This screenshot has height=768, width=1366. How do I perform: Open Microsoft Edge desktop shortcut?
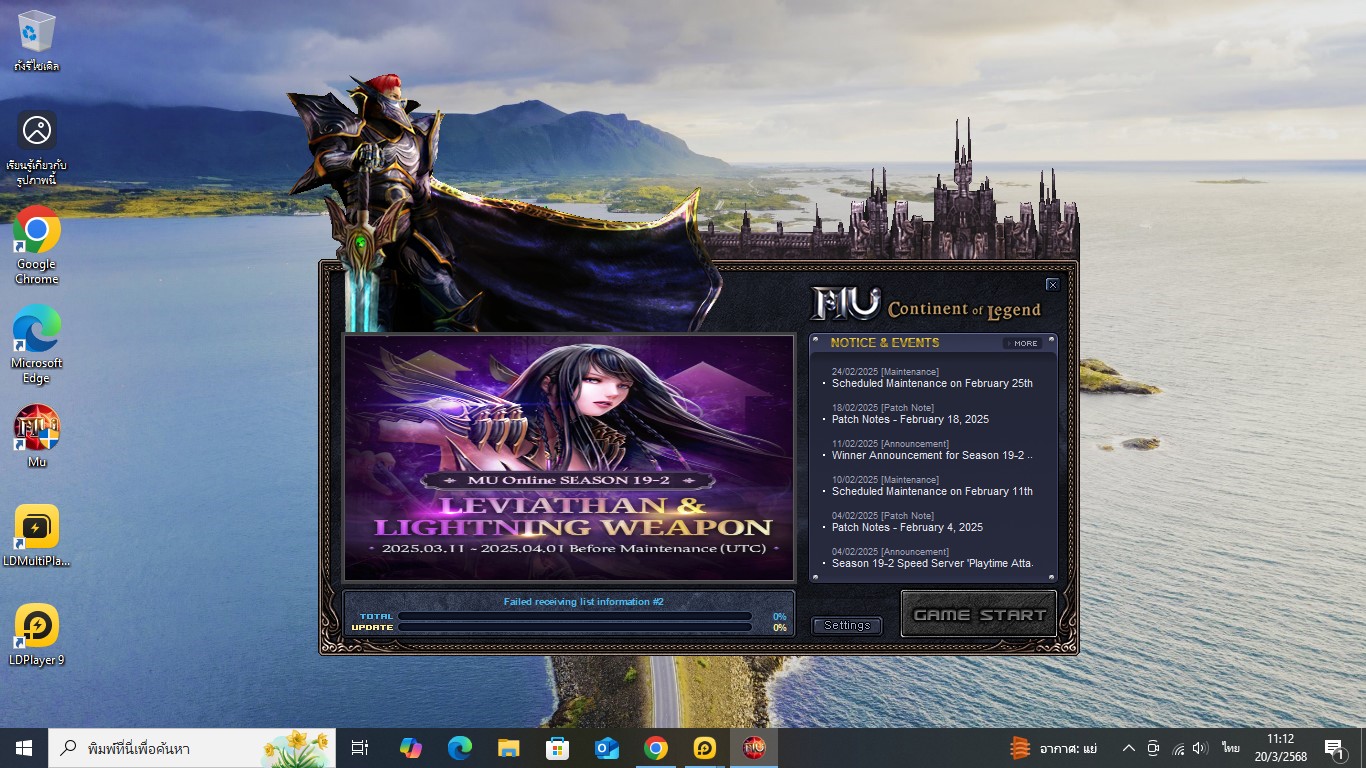36,343
